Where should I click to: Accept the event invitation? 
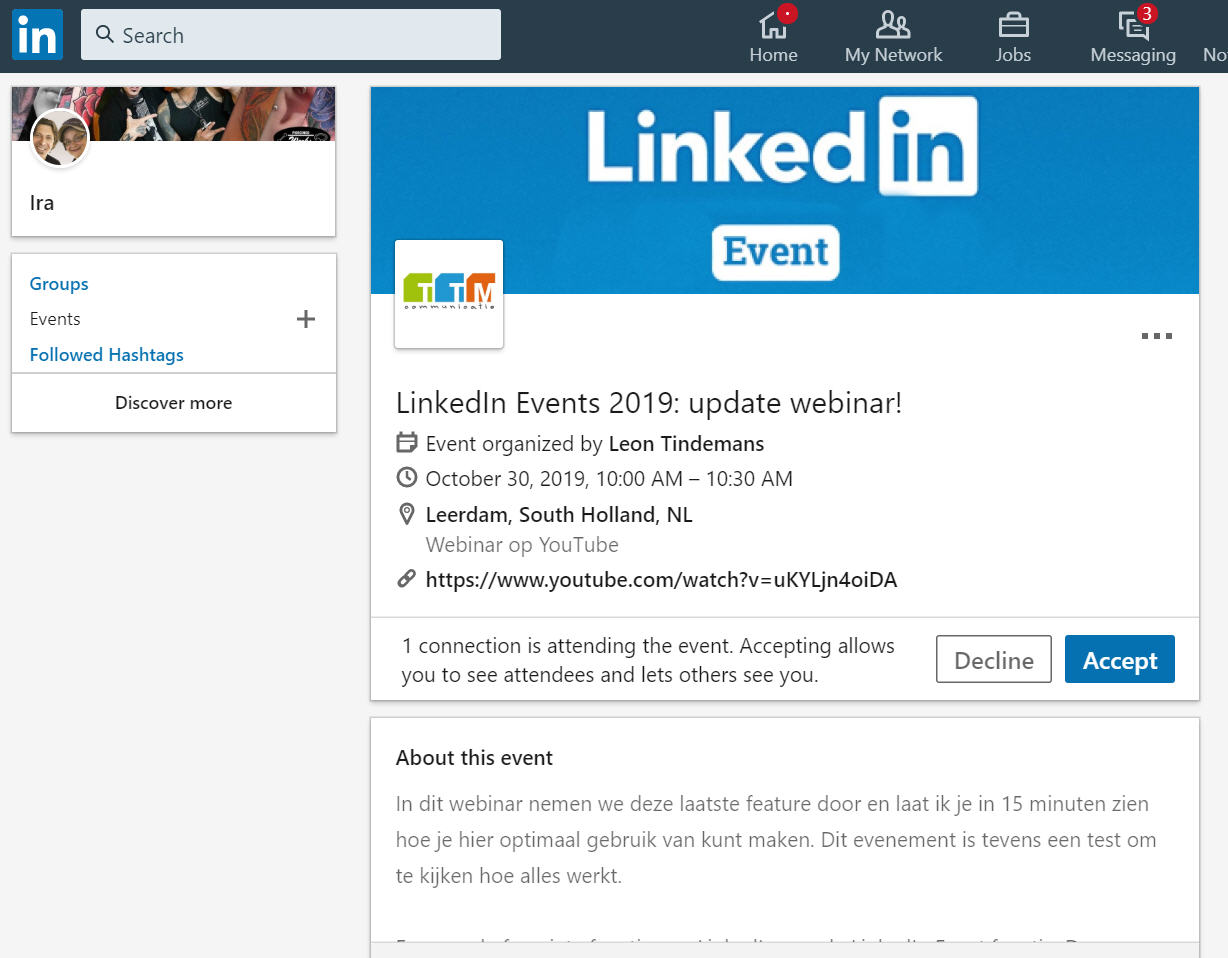[x=1120, y=660]
